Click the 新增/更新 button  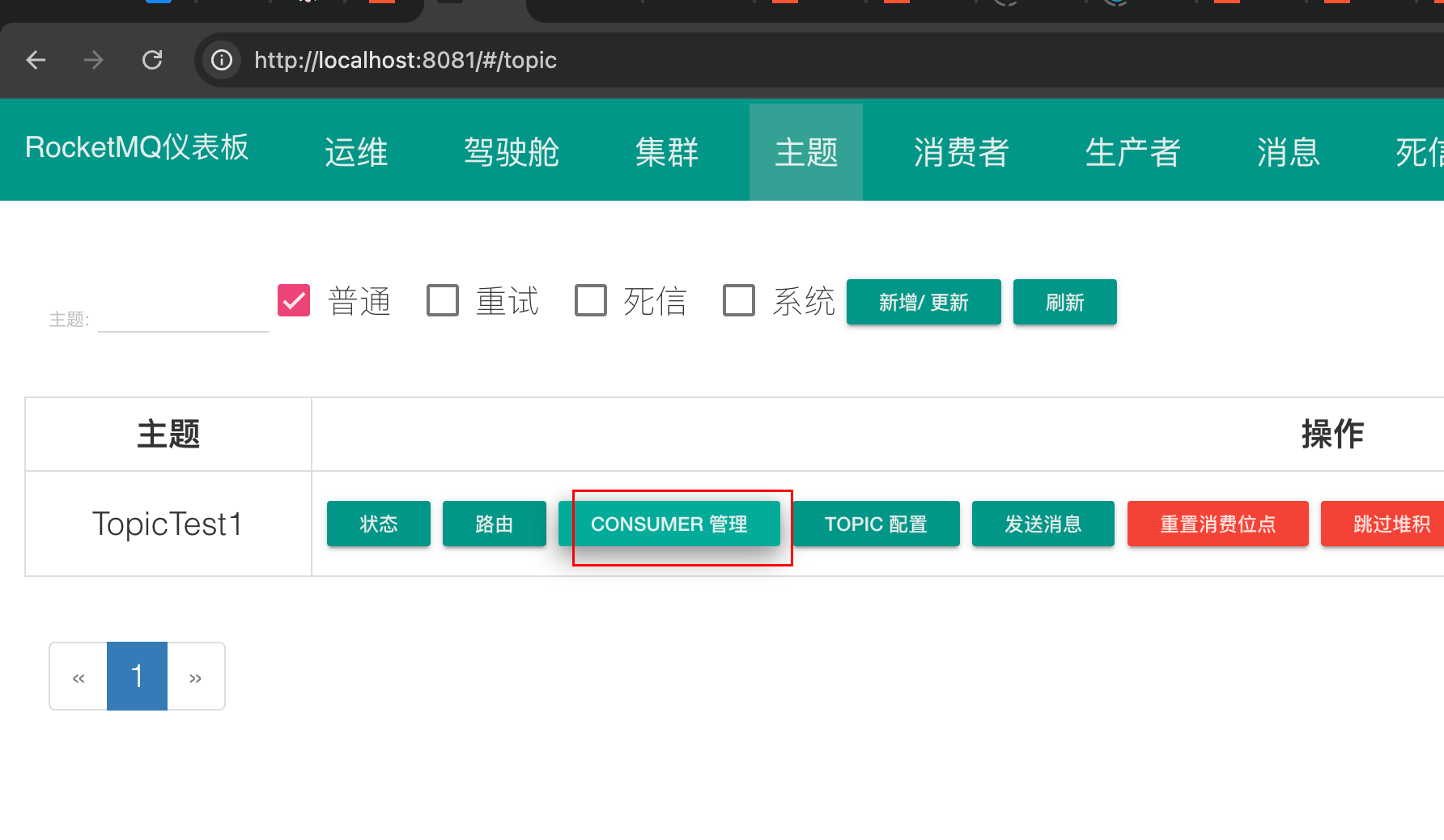pos(924,302)
